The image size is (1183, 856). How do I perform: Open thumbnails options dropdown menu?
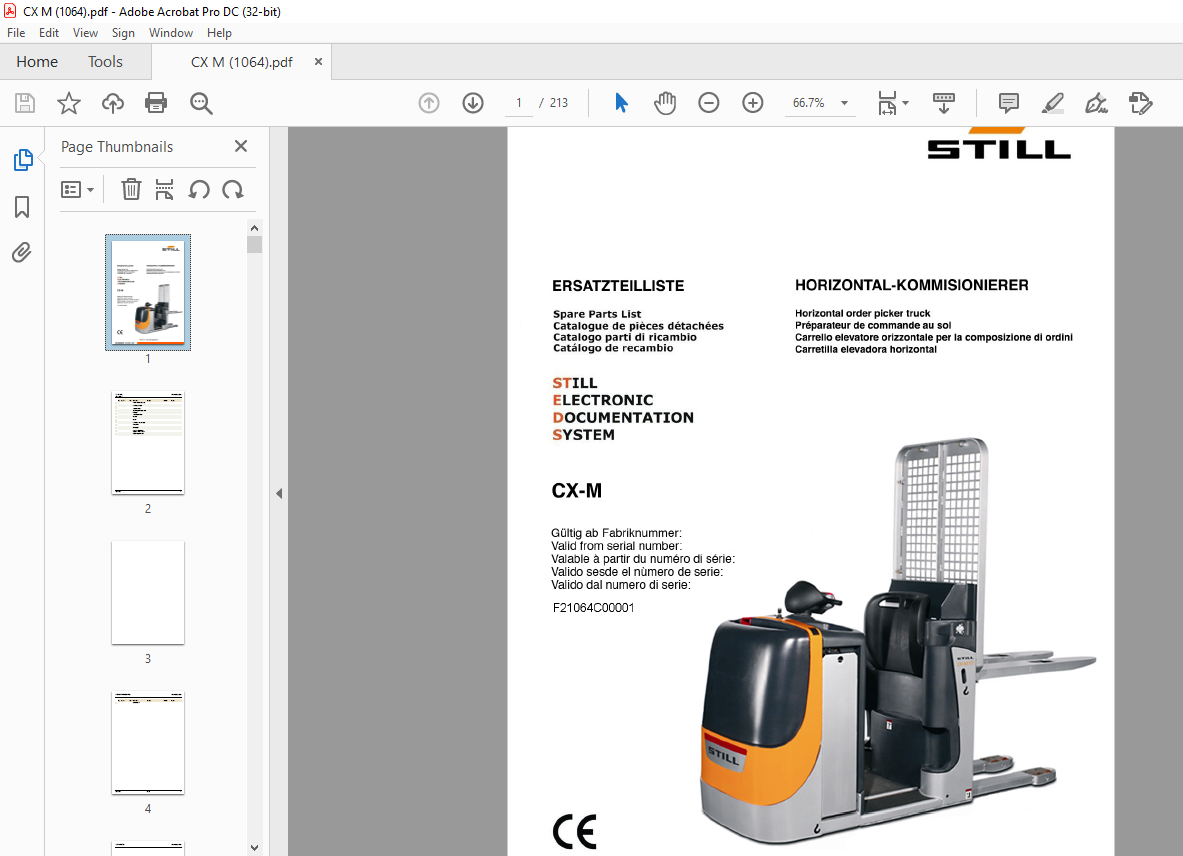click(77, 189)
